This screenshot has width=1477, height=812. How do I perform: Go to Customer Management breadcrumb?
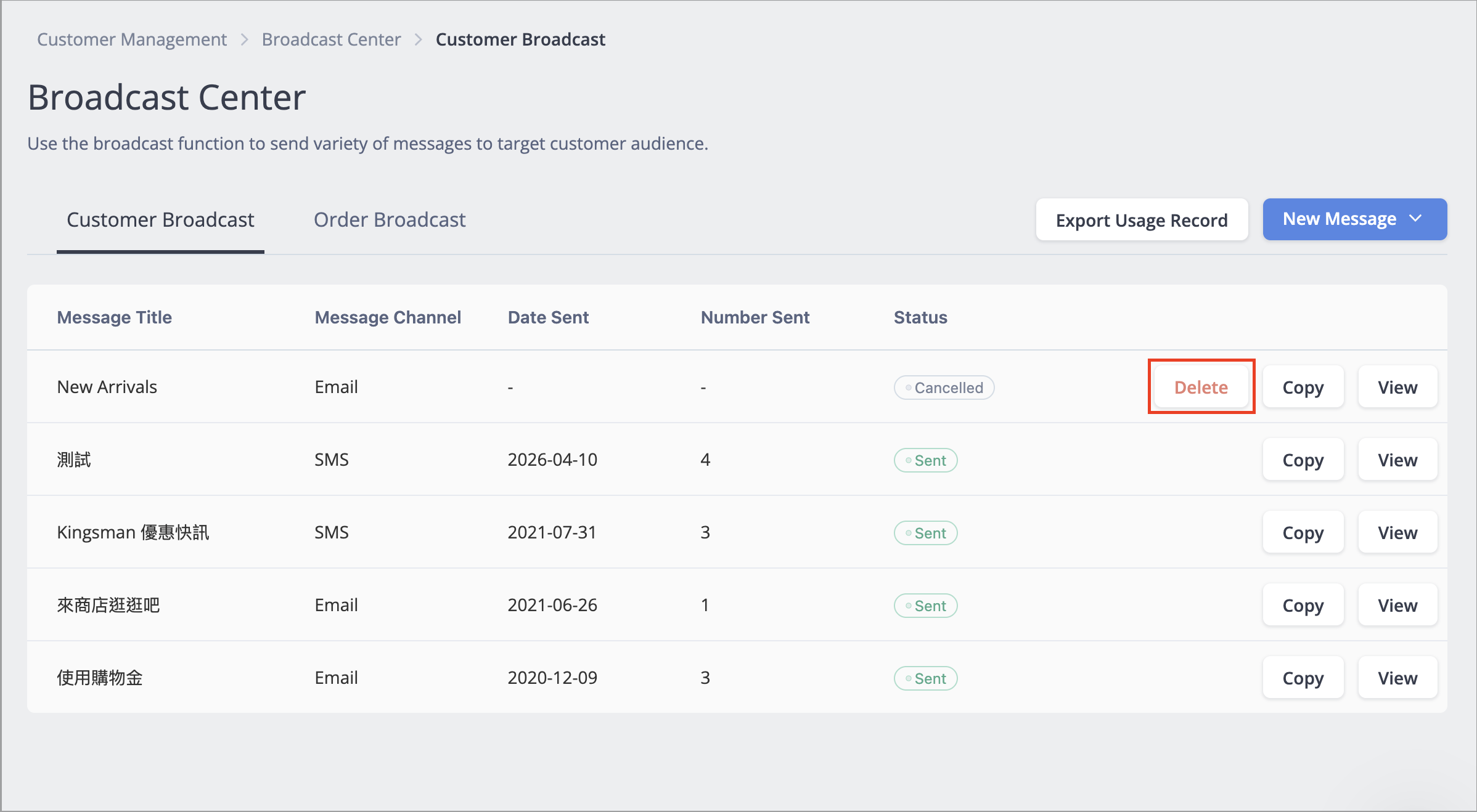(132, 39)
